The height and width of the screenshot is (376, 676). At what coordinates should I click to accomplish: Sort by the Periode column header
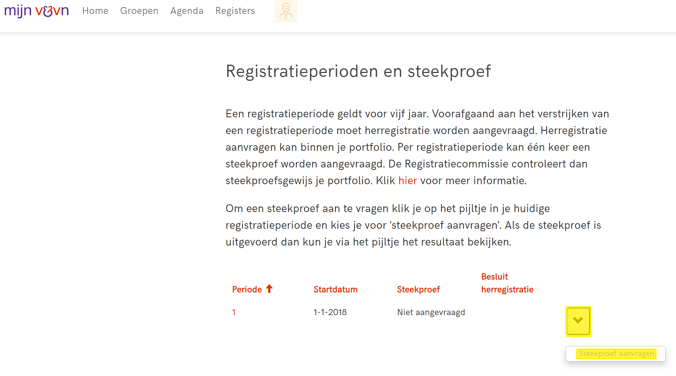tap(247, 289)
